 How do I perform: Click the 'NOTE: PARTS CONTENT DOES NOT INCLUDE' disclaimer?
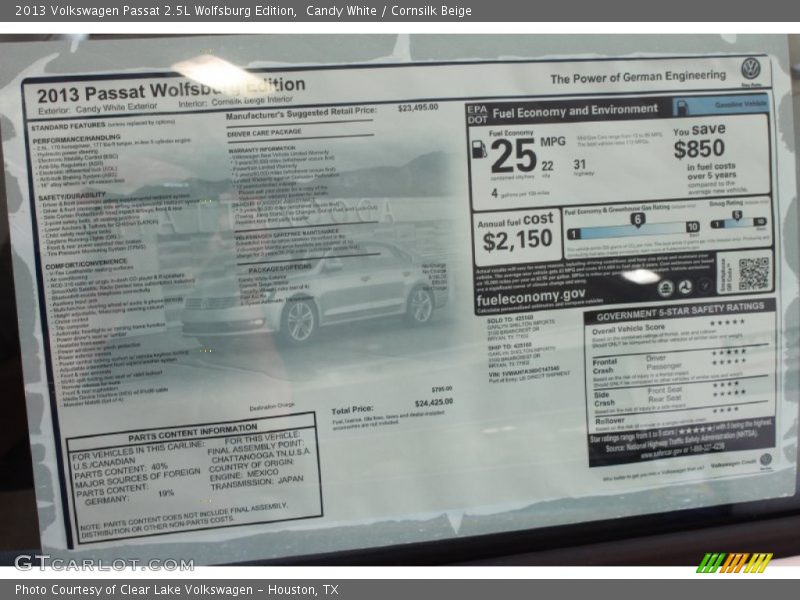point(184,520)
